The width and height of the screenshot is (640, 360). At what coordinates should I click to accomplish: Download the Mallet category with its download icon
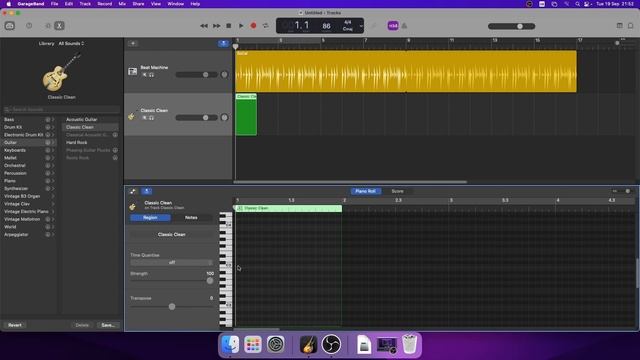click(47, 158)
